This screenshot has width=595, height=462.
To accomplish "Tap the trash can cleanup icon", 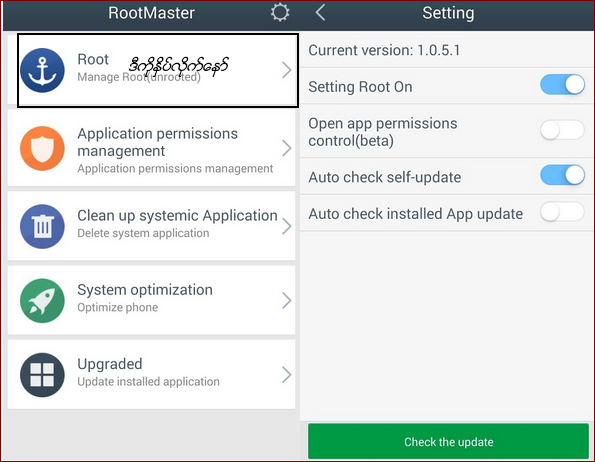I will coord(42,226).
